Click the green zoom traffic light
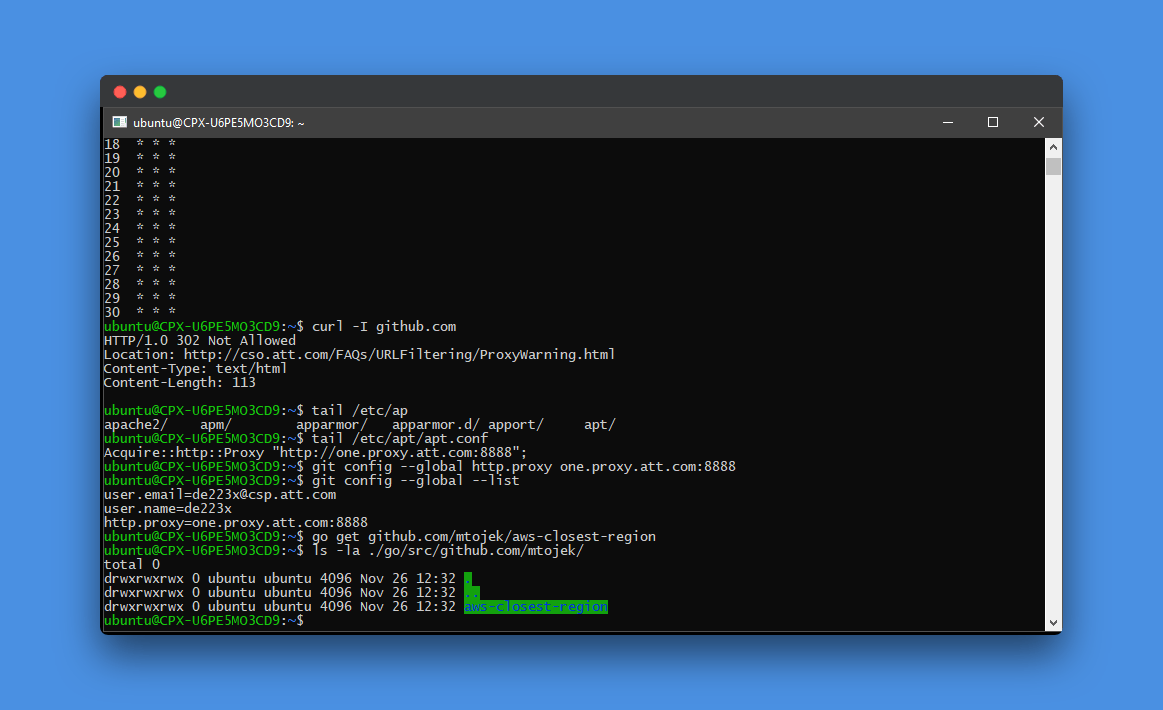The height and width of the screenshot is (710, 1163). [160, 91]
